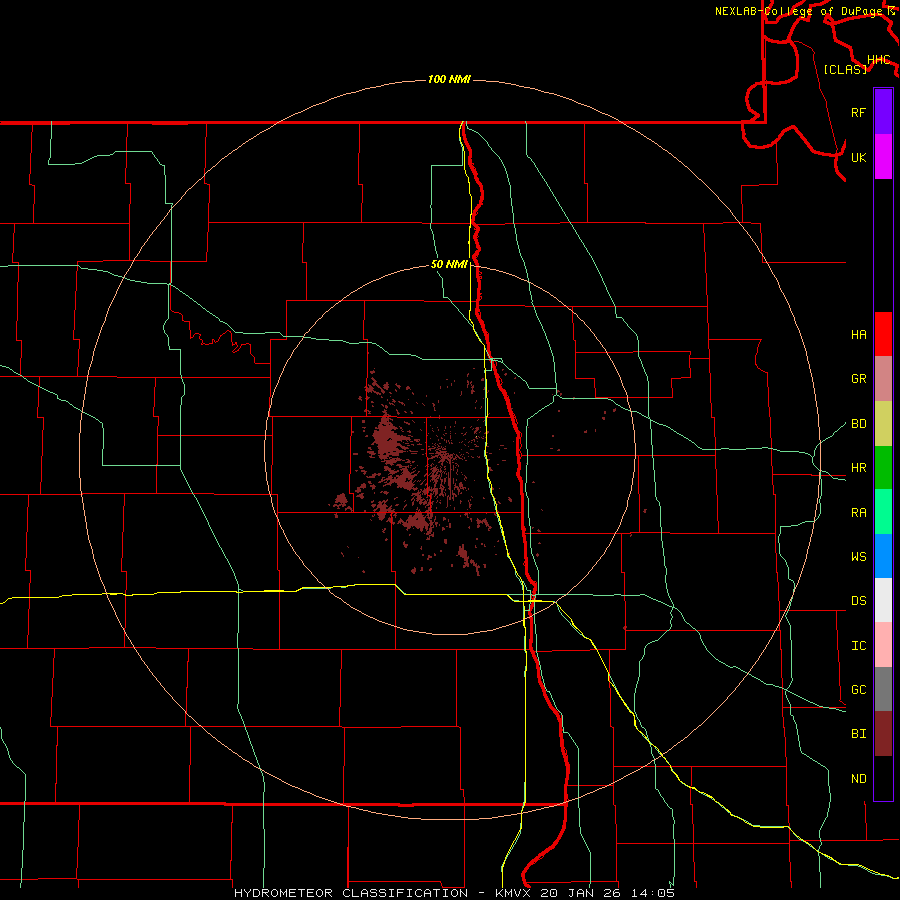Select the HR green legend block
The image size is (900, 900).
click(883, 468)
